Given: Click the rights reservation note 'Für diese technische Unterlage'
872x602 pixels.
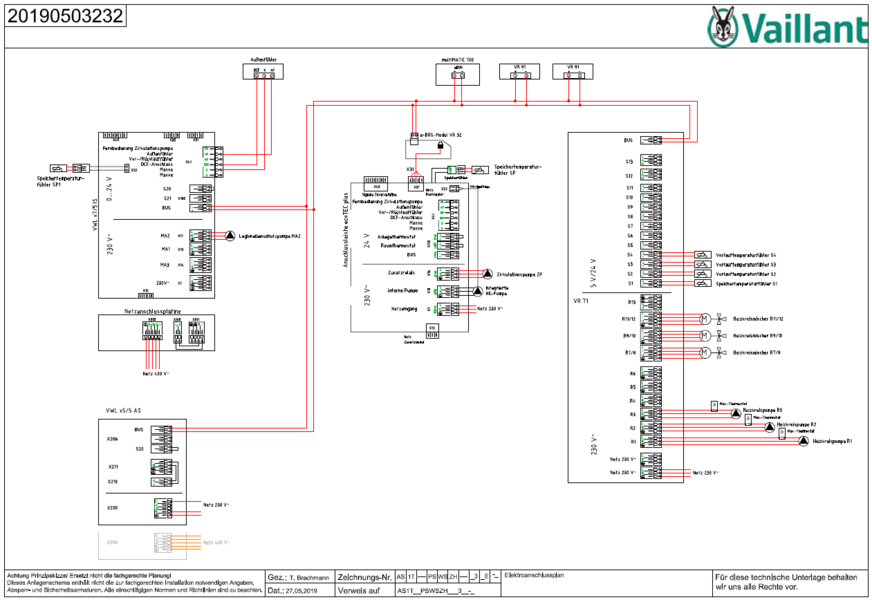Looking at the screenshot, I should click(x=786, y=582).
